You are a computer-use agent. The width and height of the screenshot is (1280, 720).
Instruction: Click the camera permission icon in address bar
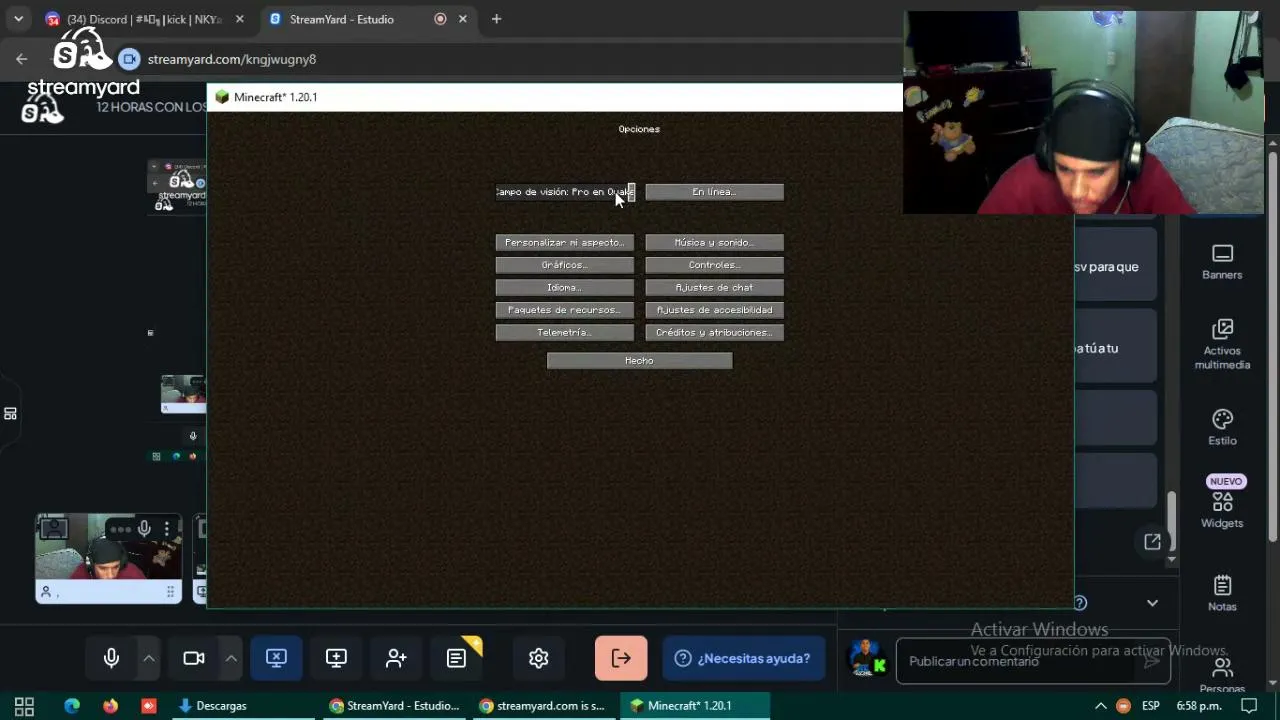[x=128, y=59]
